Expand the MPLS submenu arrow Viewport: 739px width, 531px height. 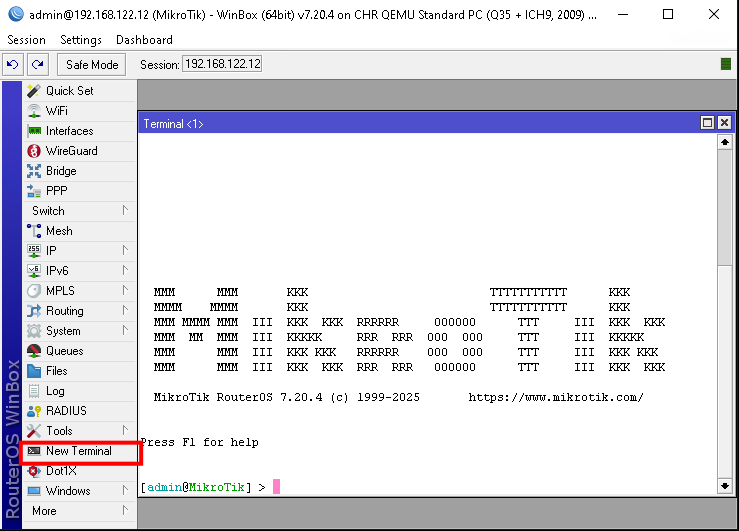(x=125, y=290)
